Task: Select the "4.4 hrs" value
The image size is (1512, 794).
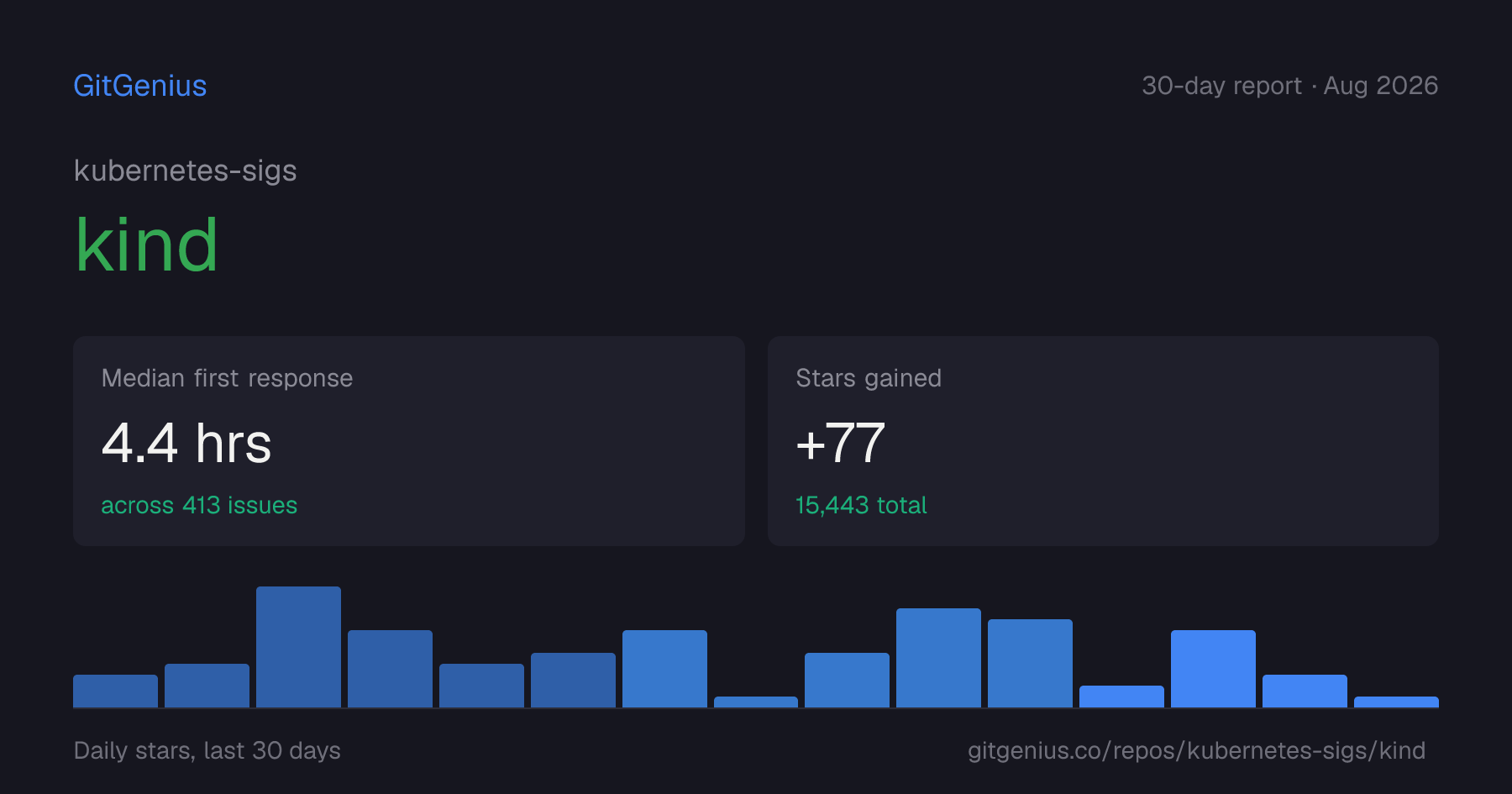Action: tap(186, 443)
